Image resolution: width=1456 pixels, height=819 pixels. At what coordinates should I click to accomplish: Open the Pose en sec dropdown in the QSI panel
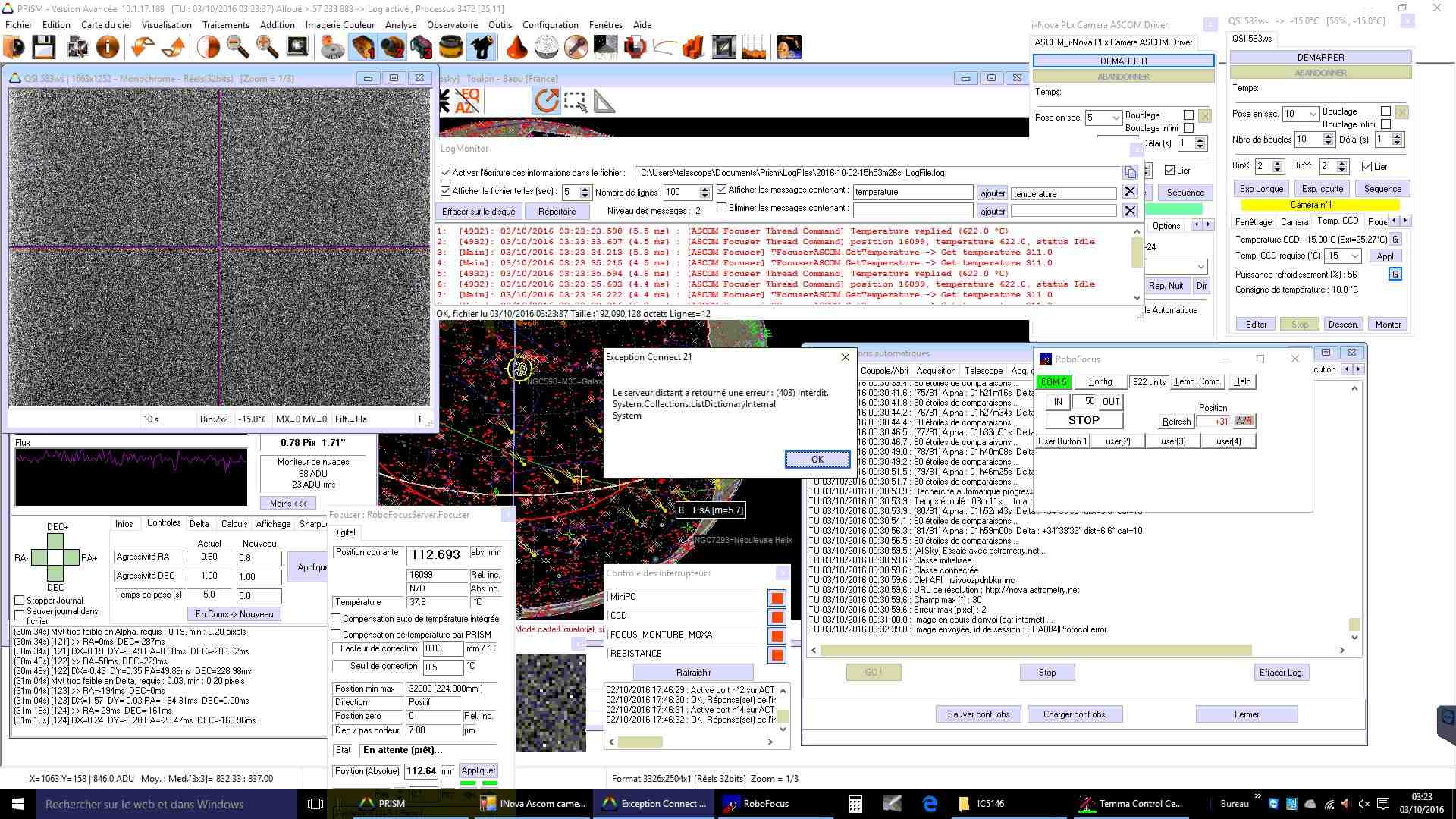click(x=1313, y=114)
